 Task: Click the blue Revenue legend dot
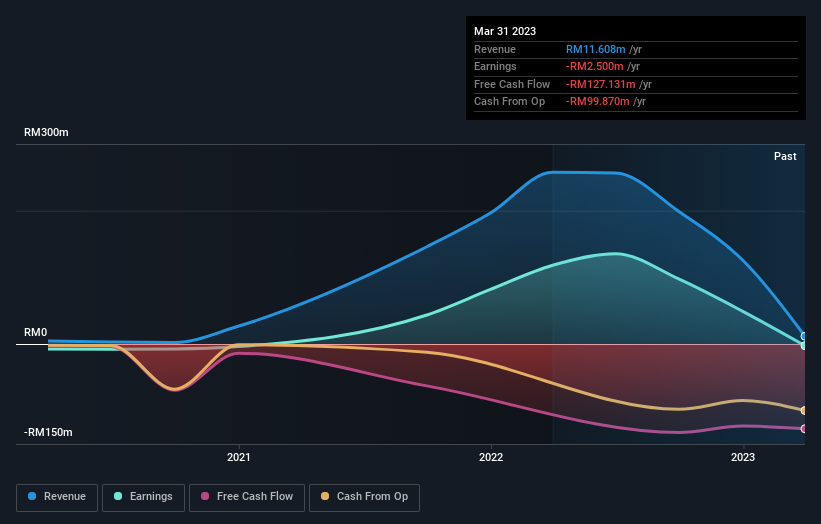(x=32, y=496)
